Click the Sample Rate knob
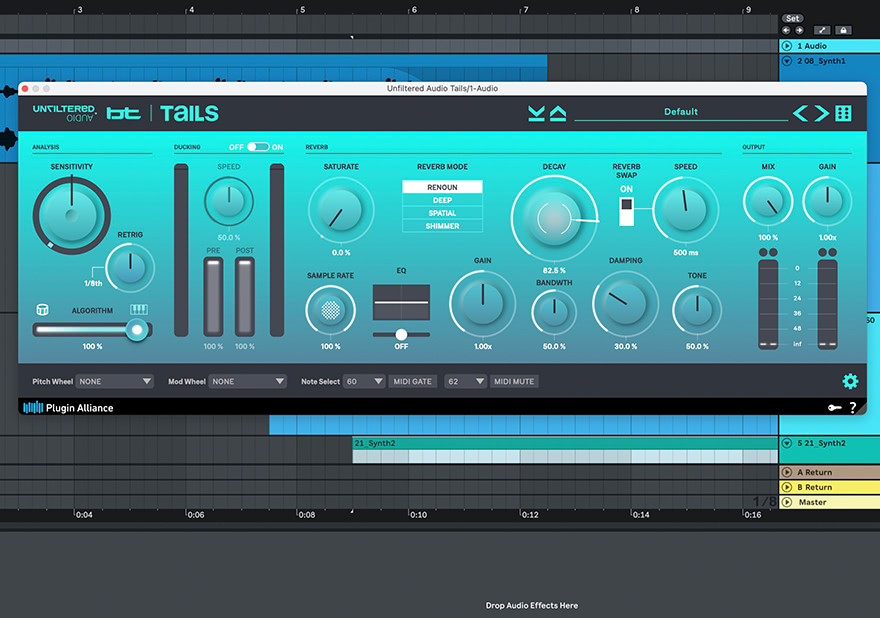 (331, 310)
